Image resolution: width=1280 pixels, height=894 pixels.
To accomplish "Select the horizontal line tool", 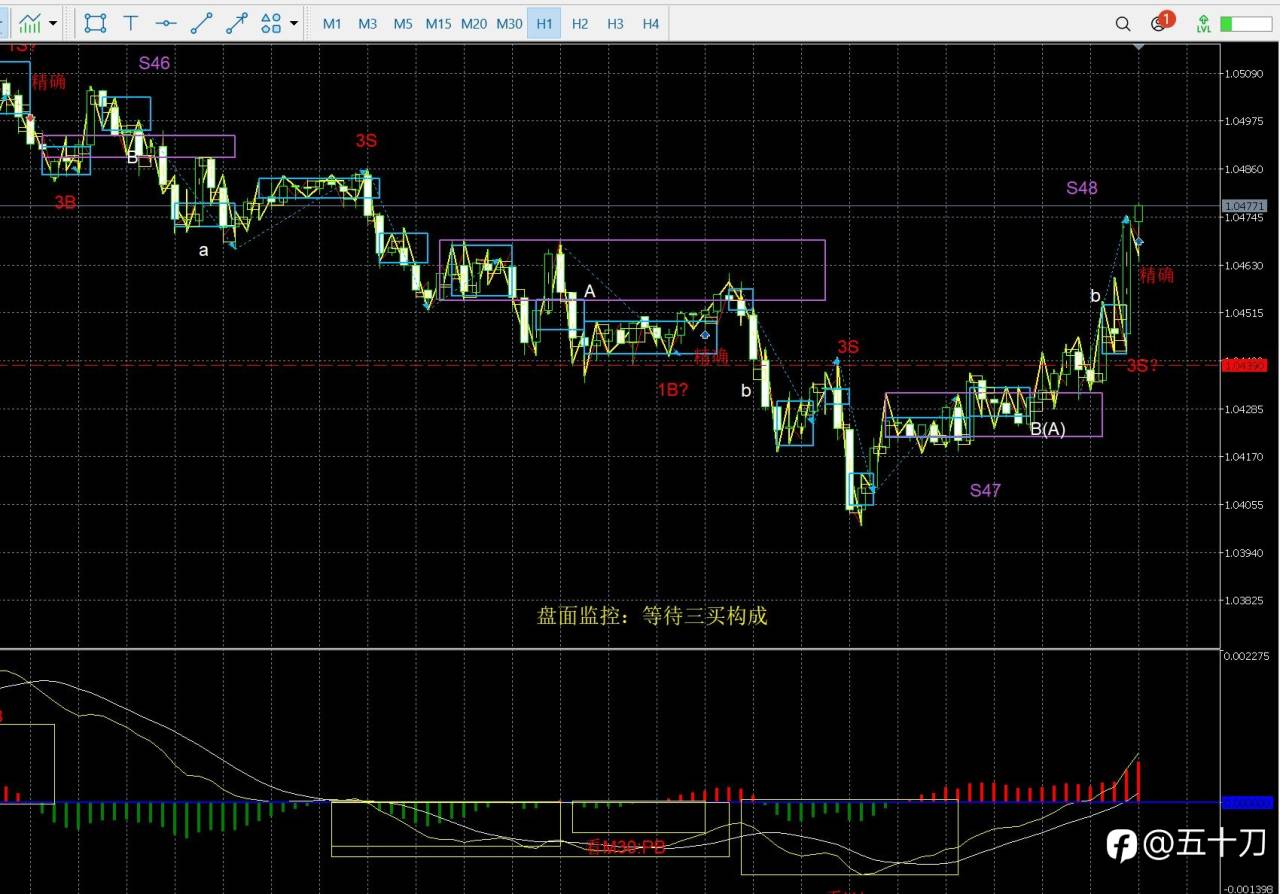I will (x=167, y=22).
